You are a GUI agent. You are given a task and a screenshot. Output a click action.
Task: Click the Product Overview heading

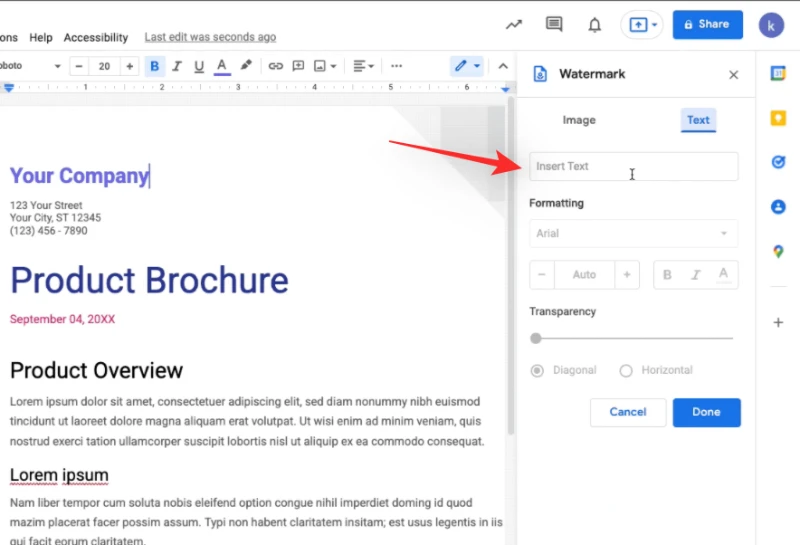[x=96, y=370]
